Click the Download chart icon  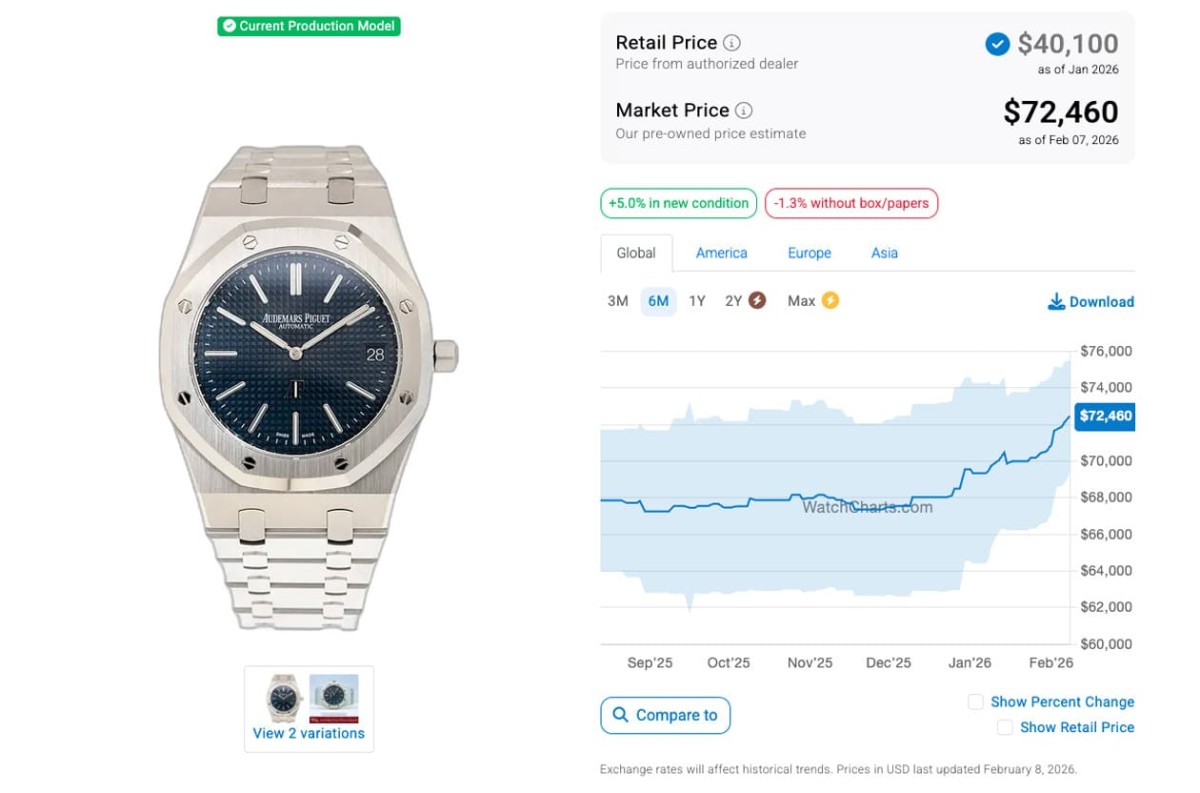(1056, 302)
